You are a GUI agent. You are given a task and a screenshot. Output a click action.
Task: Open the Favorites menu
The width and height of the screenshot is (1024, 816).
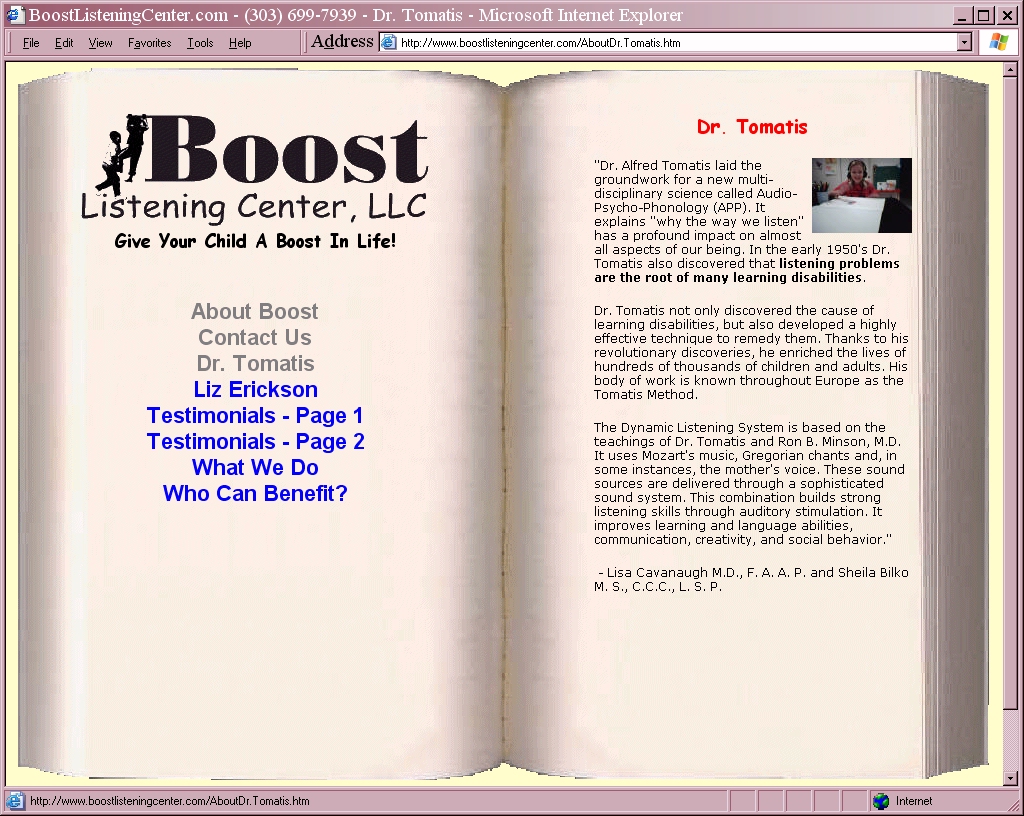click(x=149, y=43)
